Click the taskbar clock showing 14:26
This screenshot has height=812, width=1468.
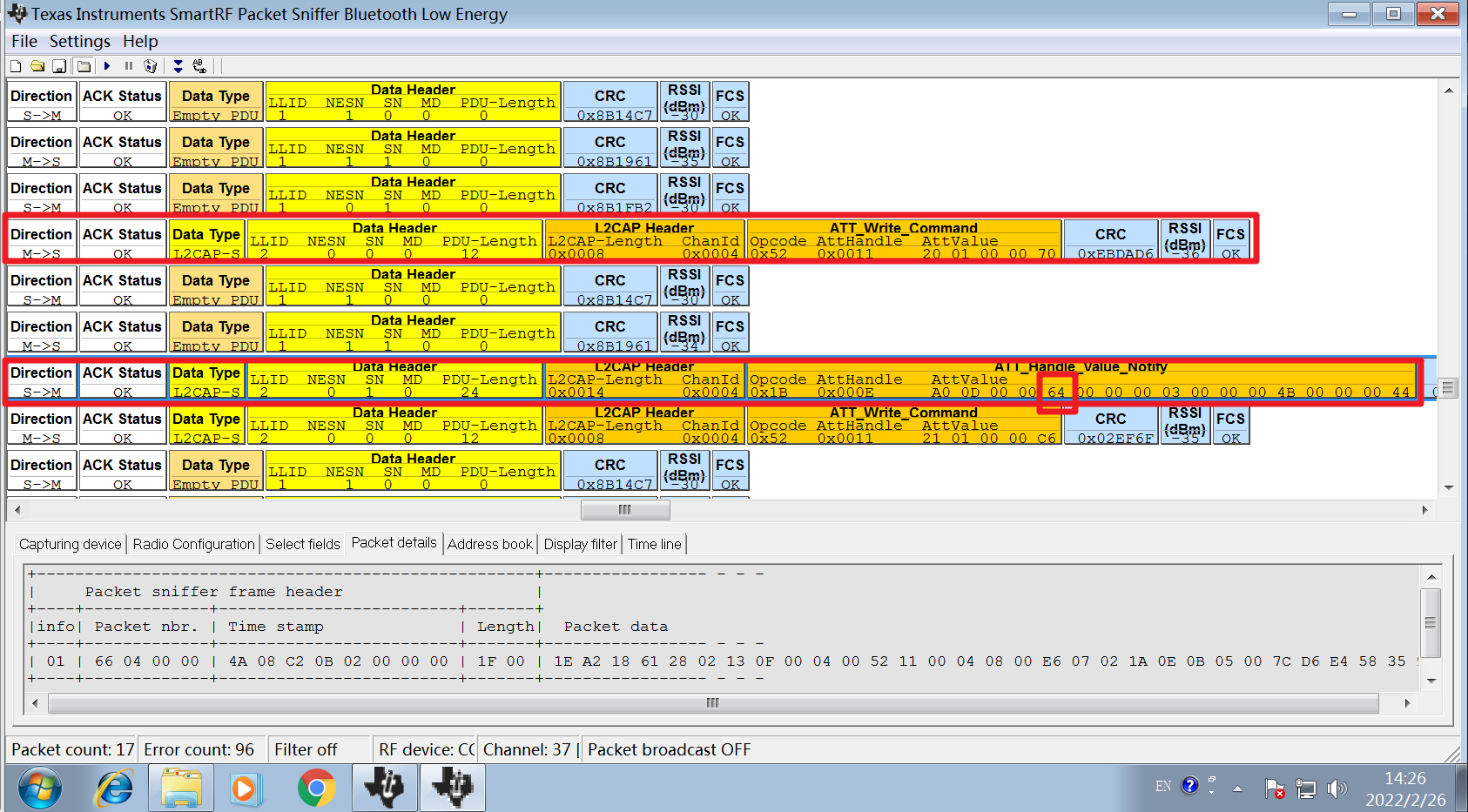point(1405,789)
